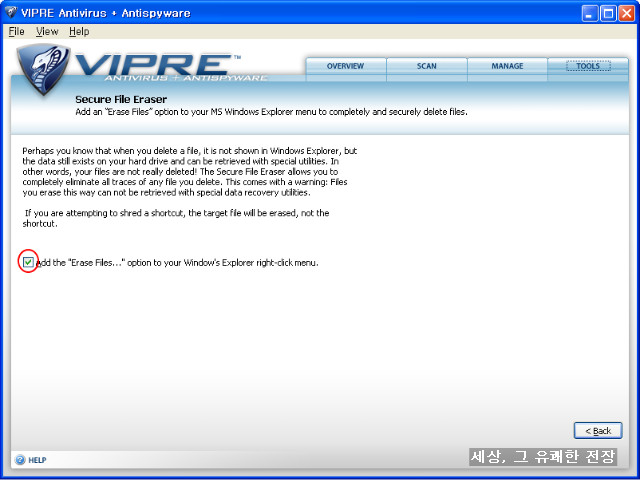Maximize the VIPRE window
640x480 pixels.
608,13
